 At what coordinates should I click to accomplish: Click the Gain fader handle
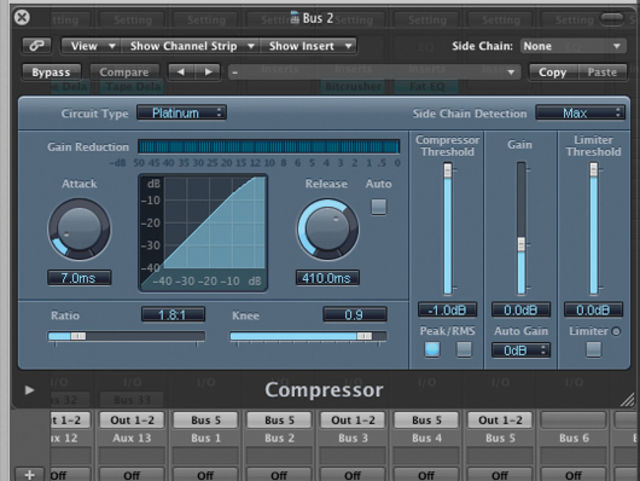tap(521, 245)
